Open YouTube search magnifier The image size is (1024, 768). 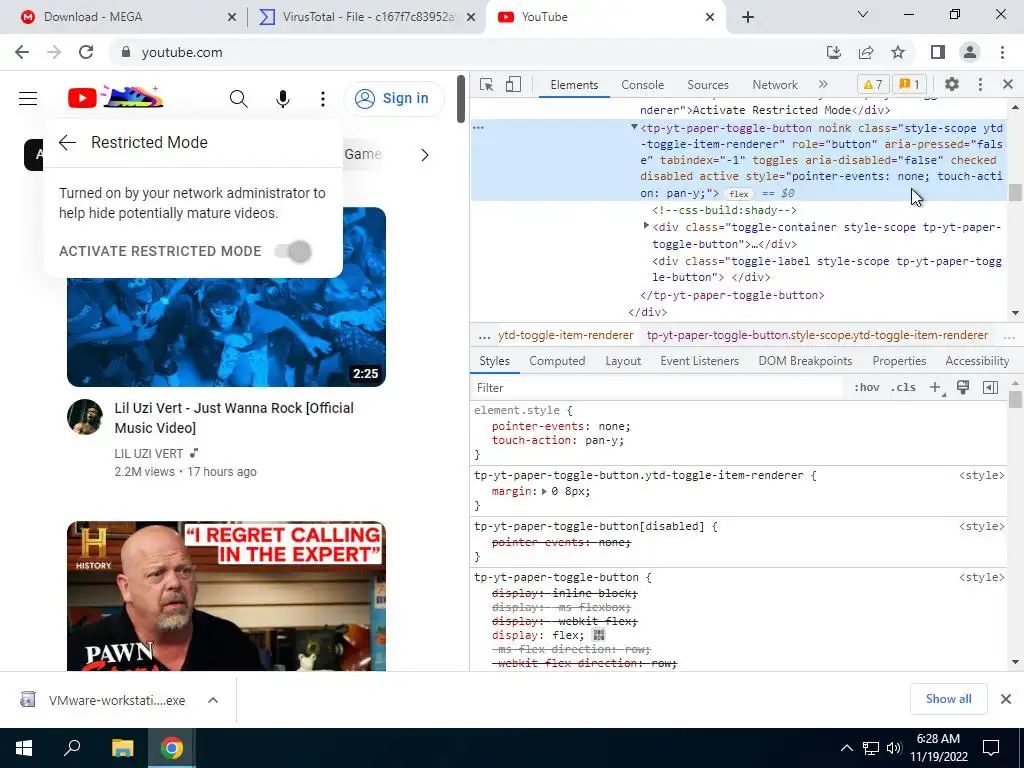[238, 99]
